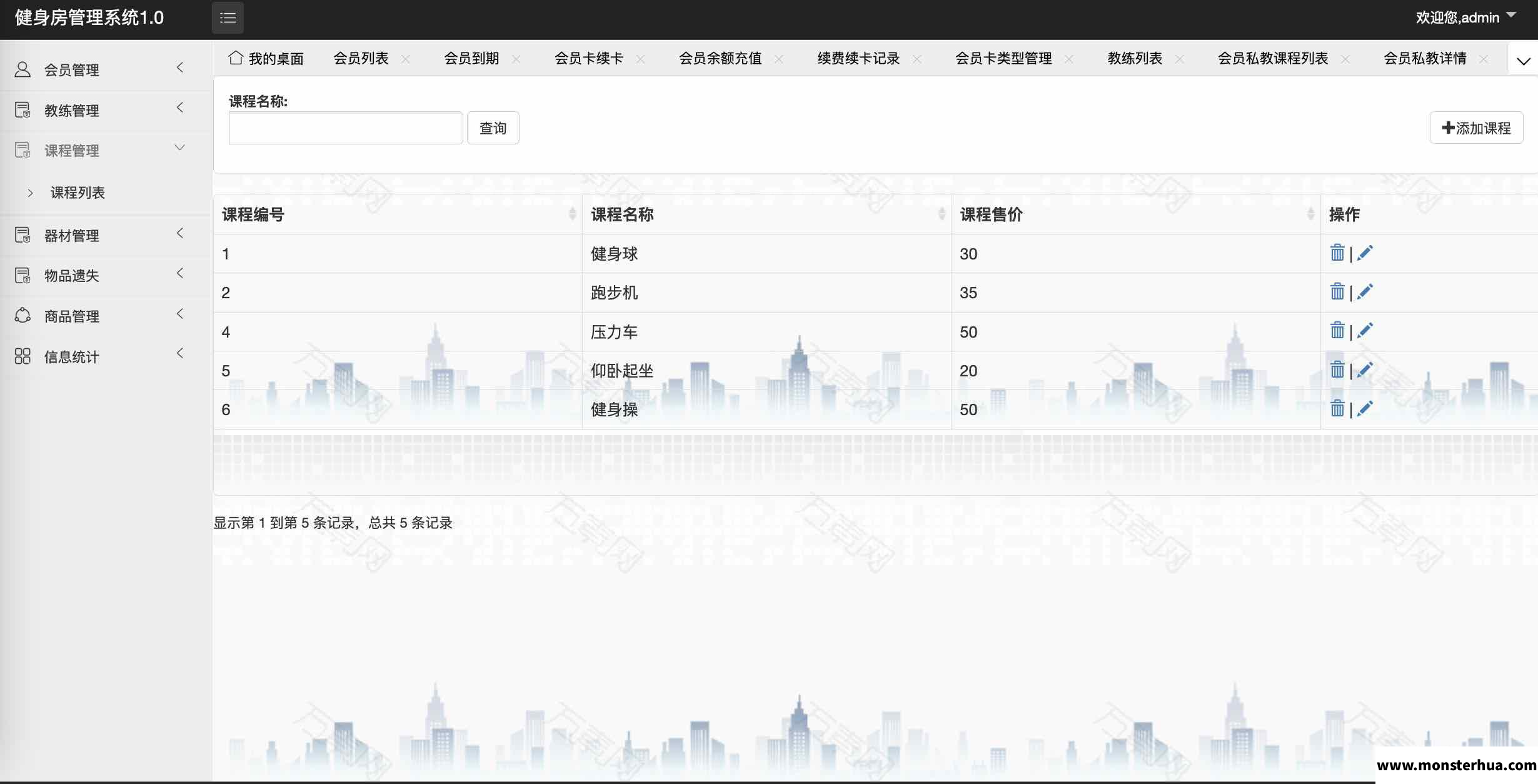1538x784 pixels.
Task: Click the 教练管理 sidebar icon
Action: pyautogui.click(x=23, y=110)
